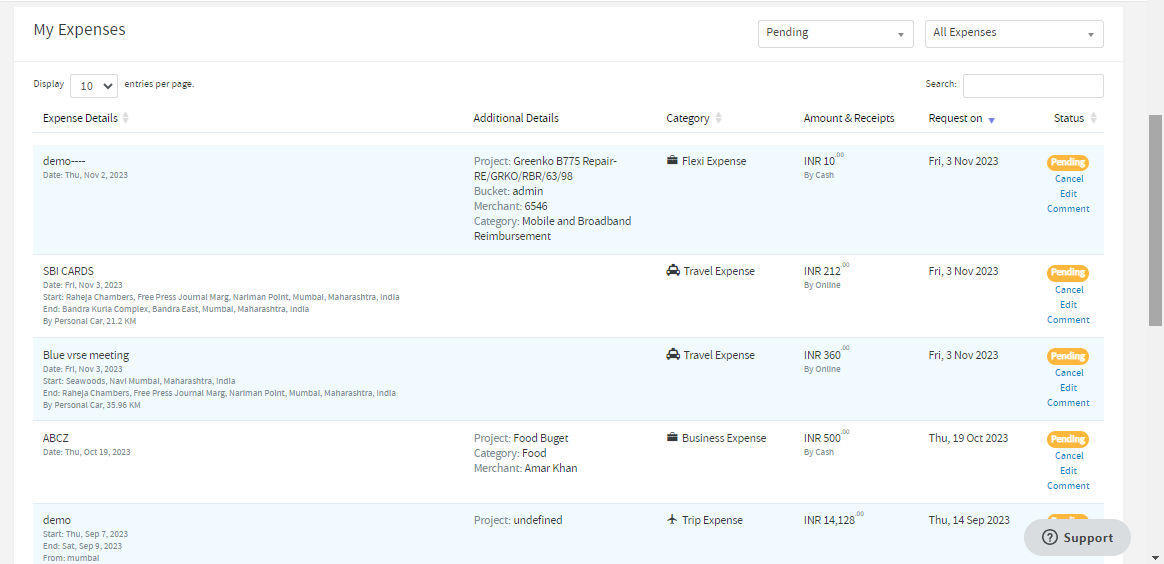The image size is (1164, 564).
Task: Click the briefcase icon beside Business Expense
Action: (x=672, y=438)
